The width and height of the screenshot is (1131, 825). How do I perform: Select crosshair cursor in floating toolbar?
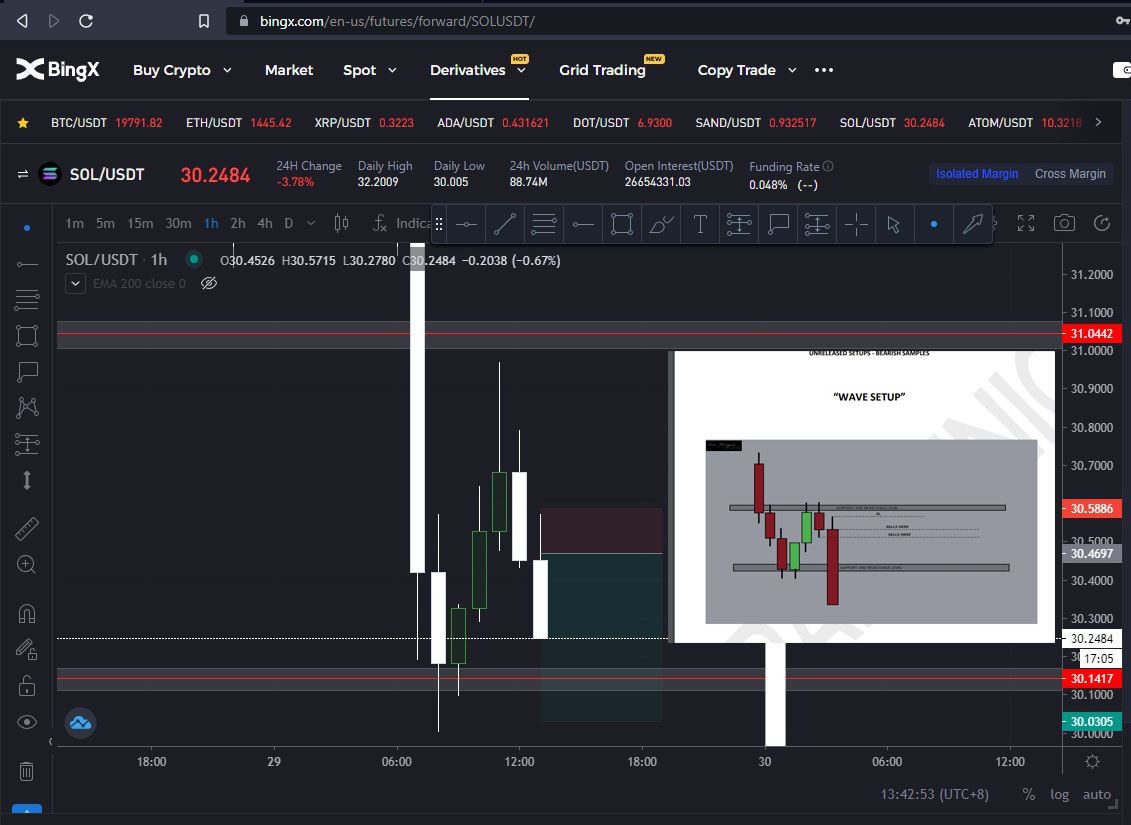point(856,224)
